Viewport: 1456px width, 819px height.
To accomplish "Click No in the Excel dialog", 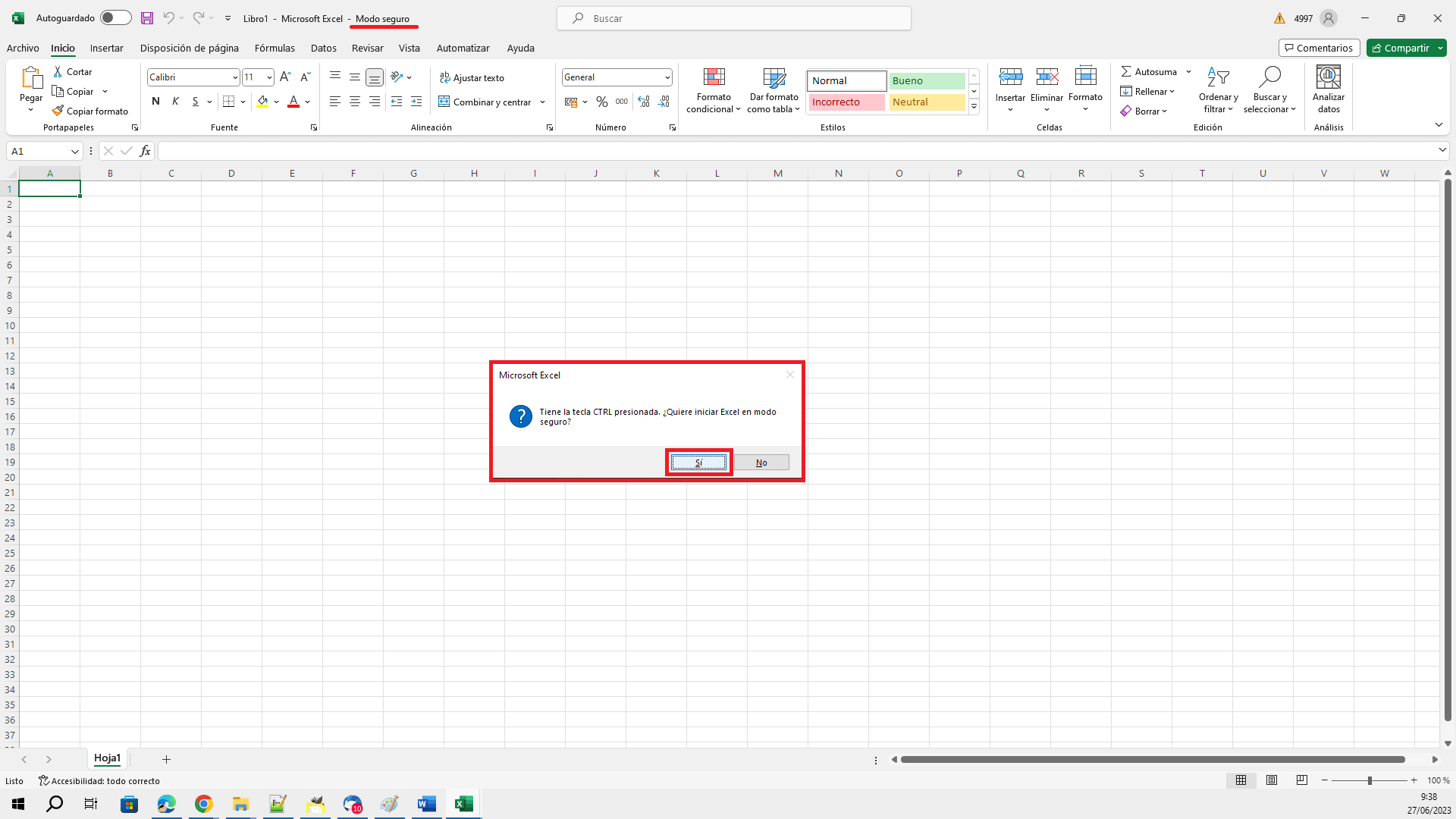I will click(761, 463).
